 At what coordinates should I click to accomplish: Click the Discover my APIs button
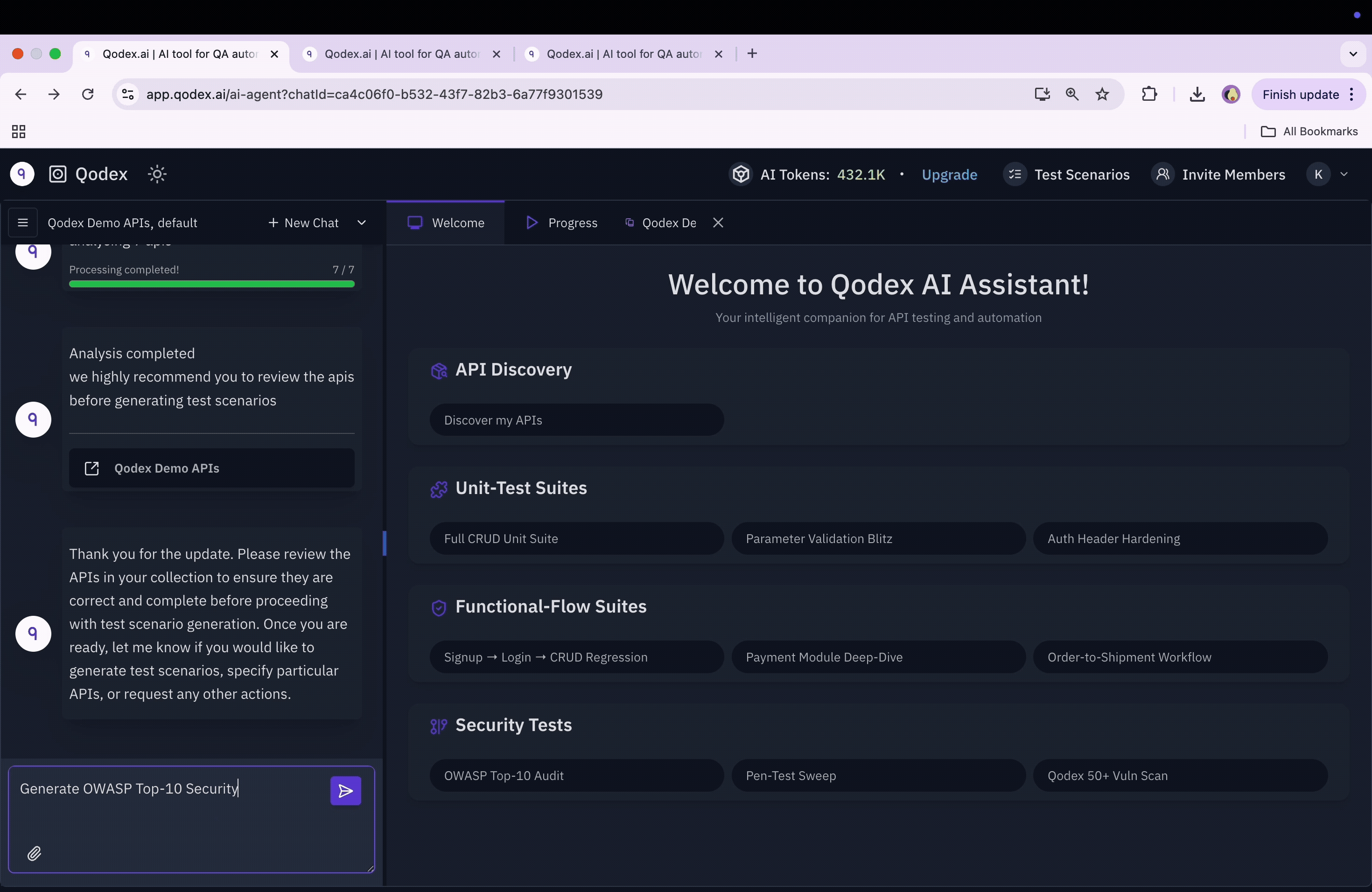(577, 420)
